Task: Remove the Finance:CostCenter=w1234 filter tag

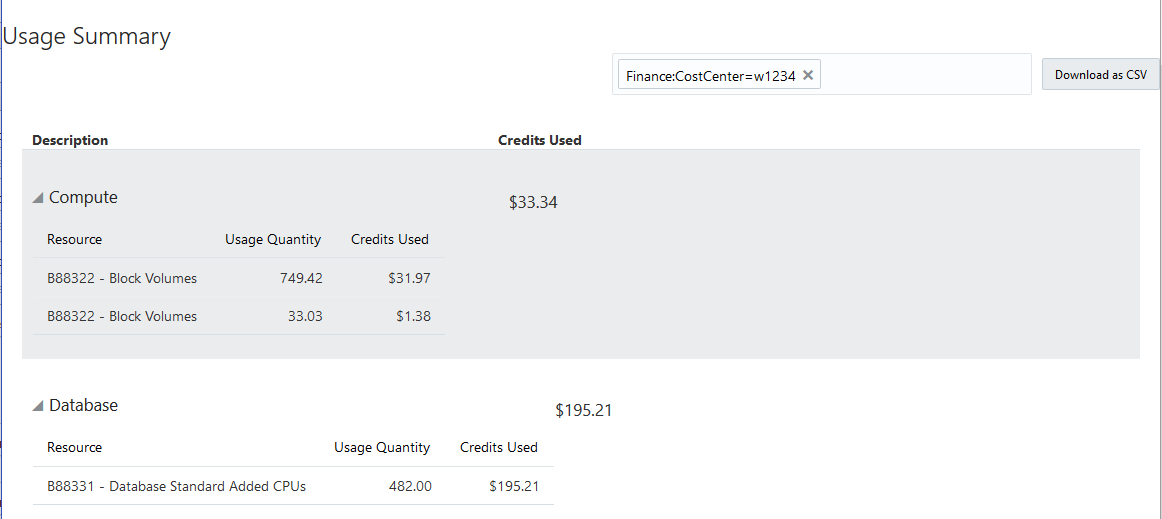Action: (x=808, y=75)
